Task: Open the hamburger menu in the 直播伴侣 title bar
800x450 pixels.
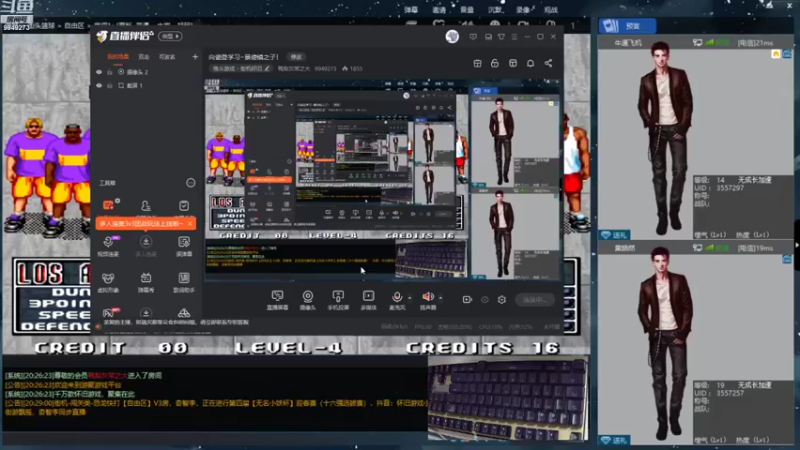Action: [x=514, y=37]
